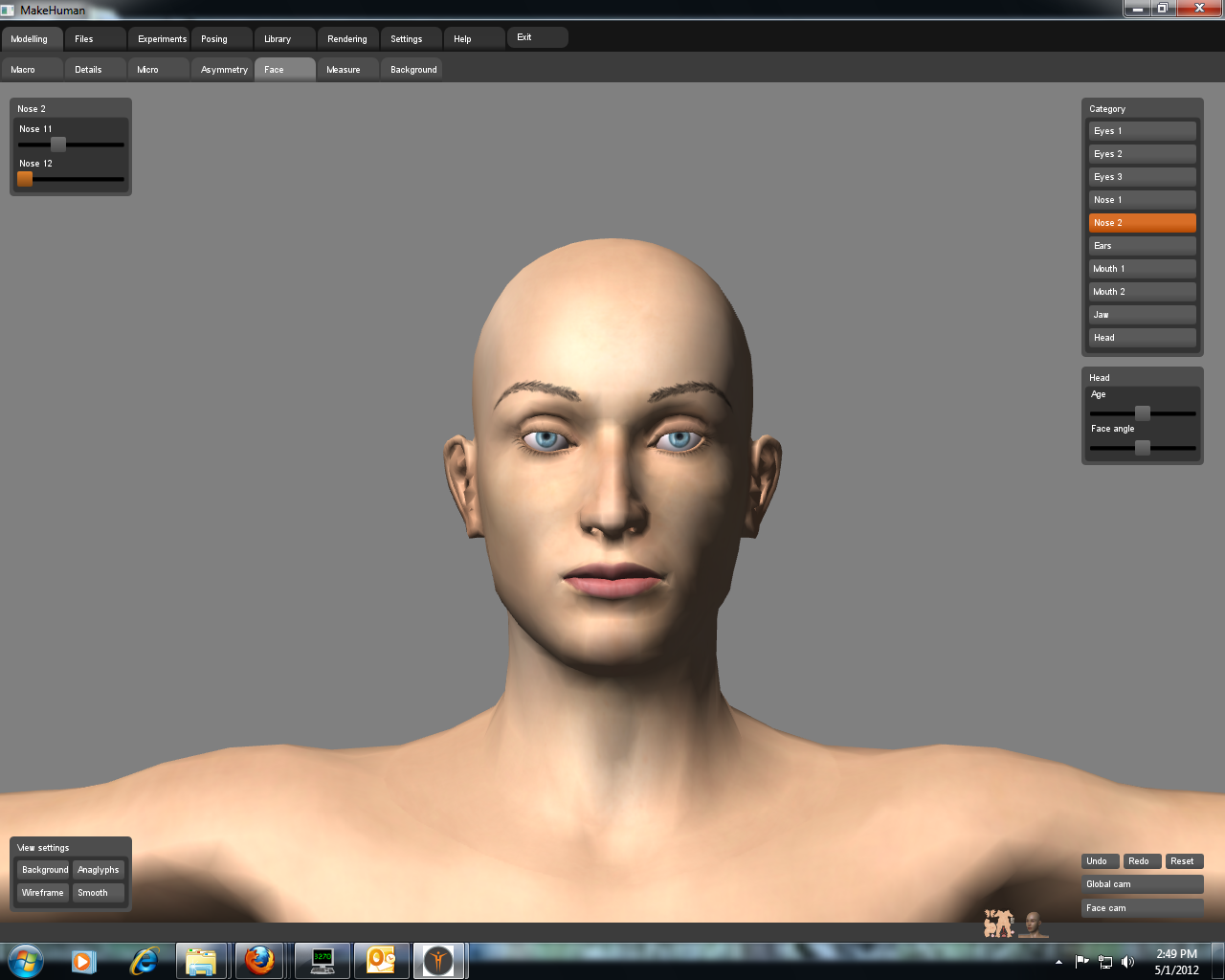Open the Windows Start menu
The image size is (1225, 980).
(x=25, y=960)
